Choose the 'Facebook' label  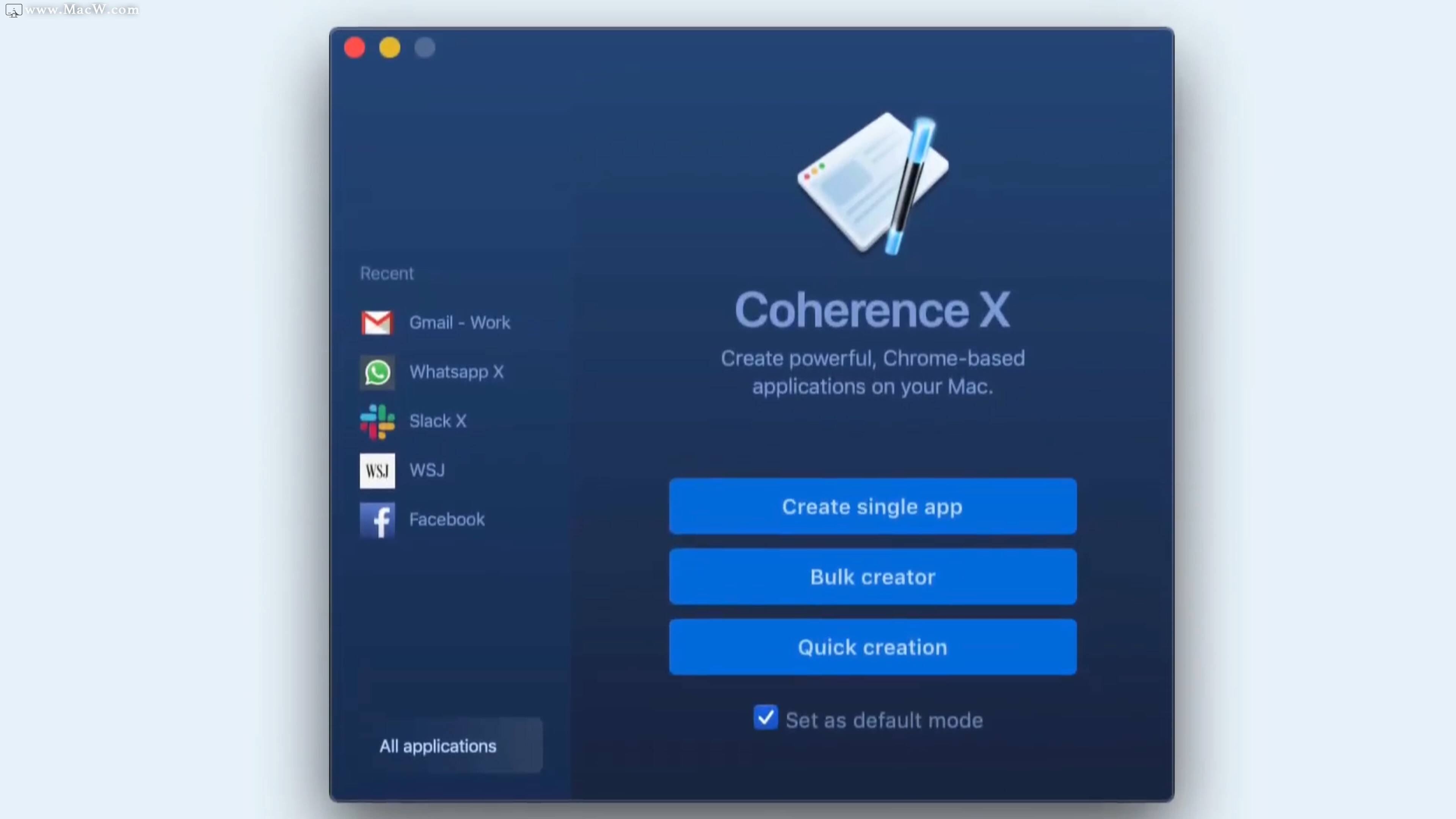[x=447, y=519]
